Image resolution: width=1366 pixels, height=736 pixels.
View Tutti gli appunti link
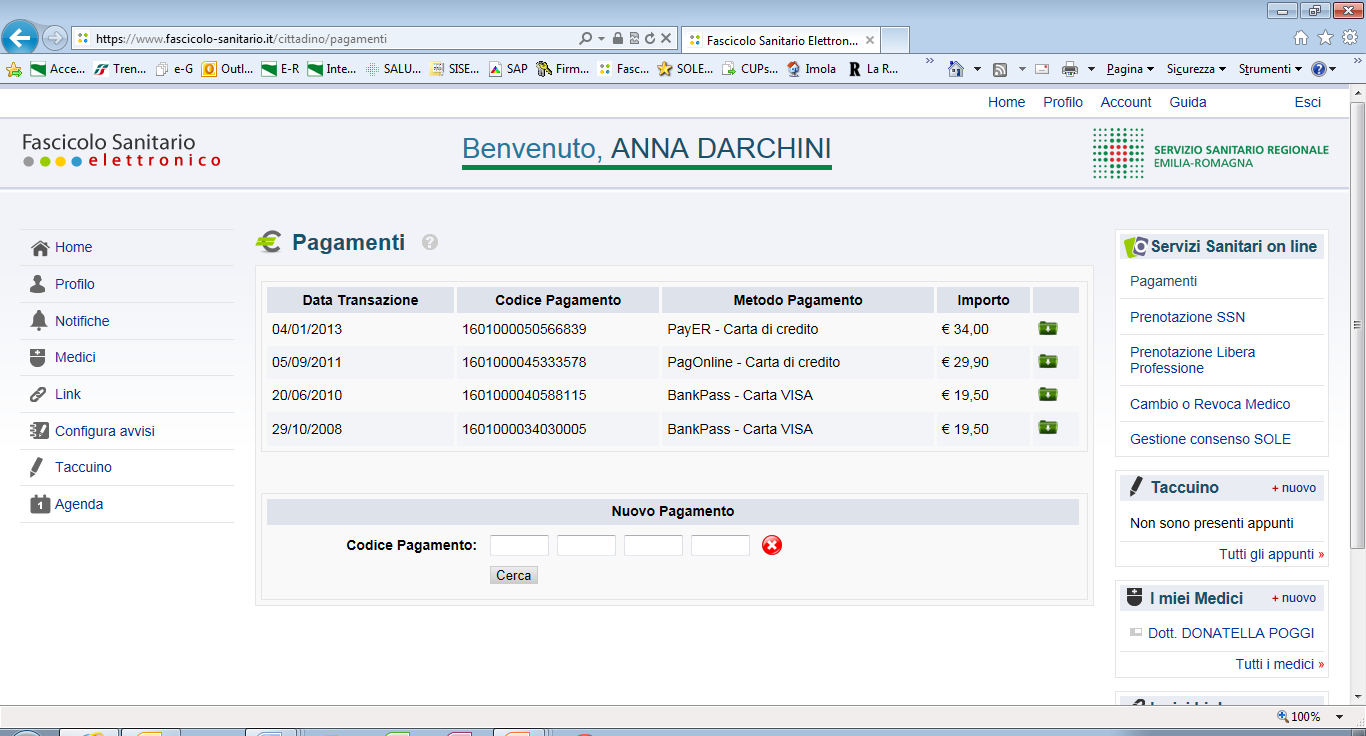coord(1271,554)
